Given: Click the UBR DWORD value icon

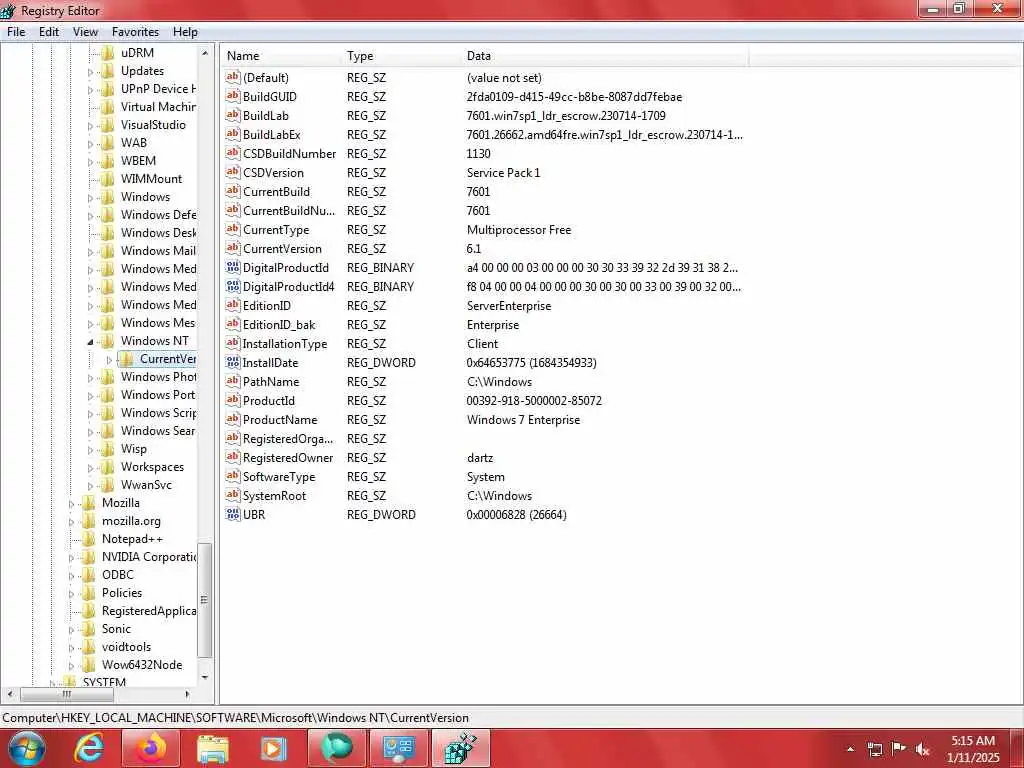Looking at the screenshot, I should (x=232, y=515).
